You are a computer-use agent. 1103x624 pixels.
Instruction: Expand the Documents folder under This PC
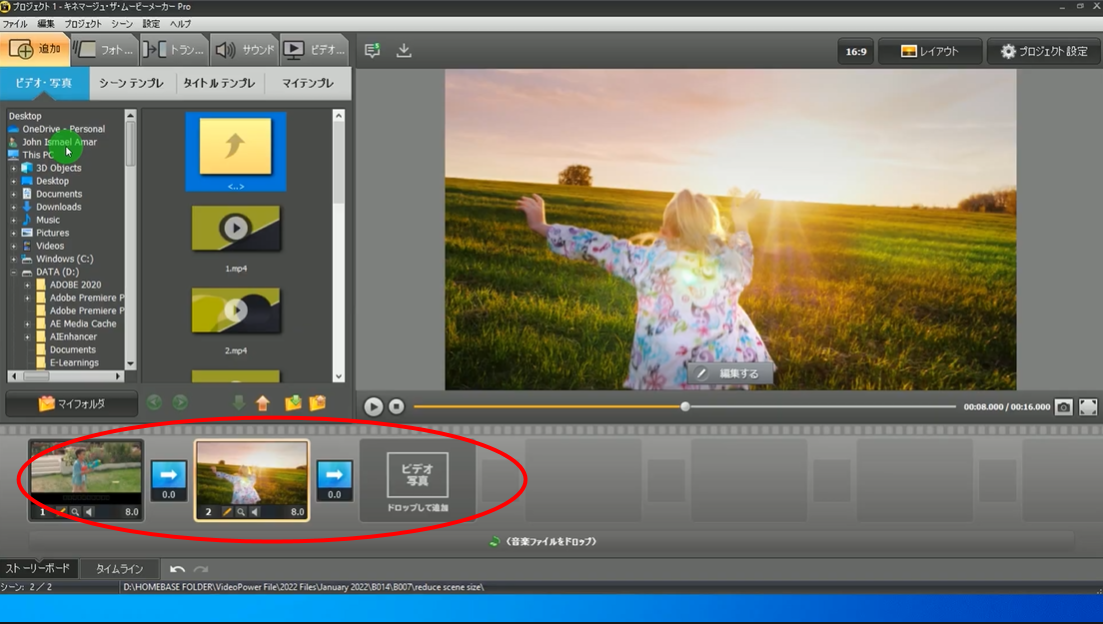(x=14, y=194)
